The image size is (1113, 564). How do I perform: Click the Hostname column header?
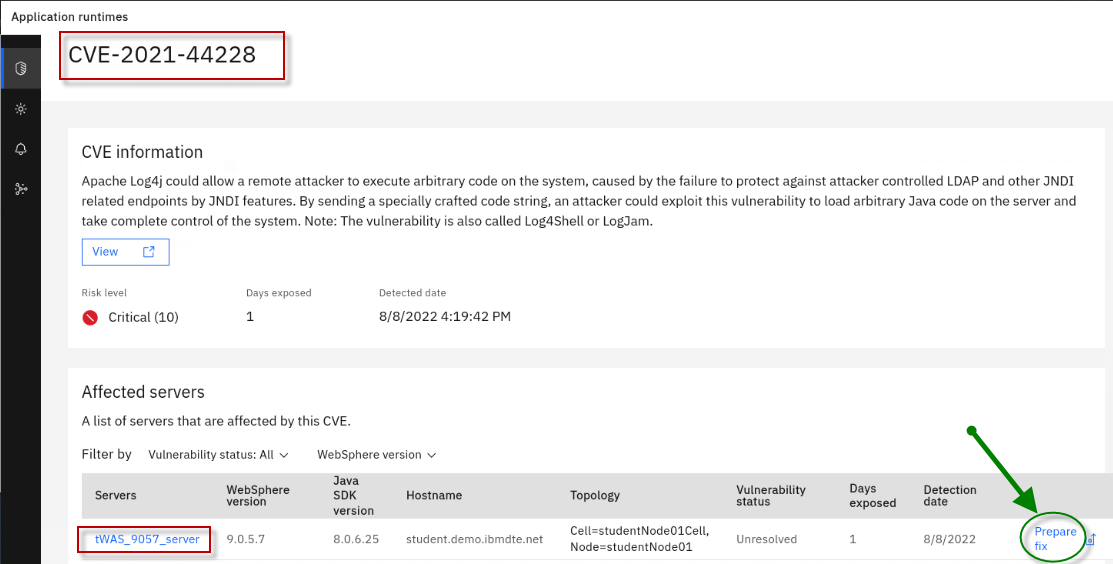point(435,495)
